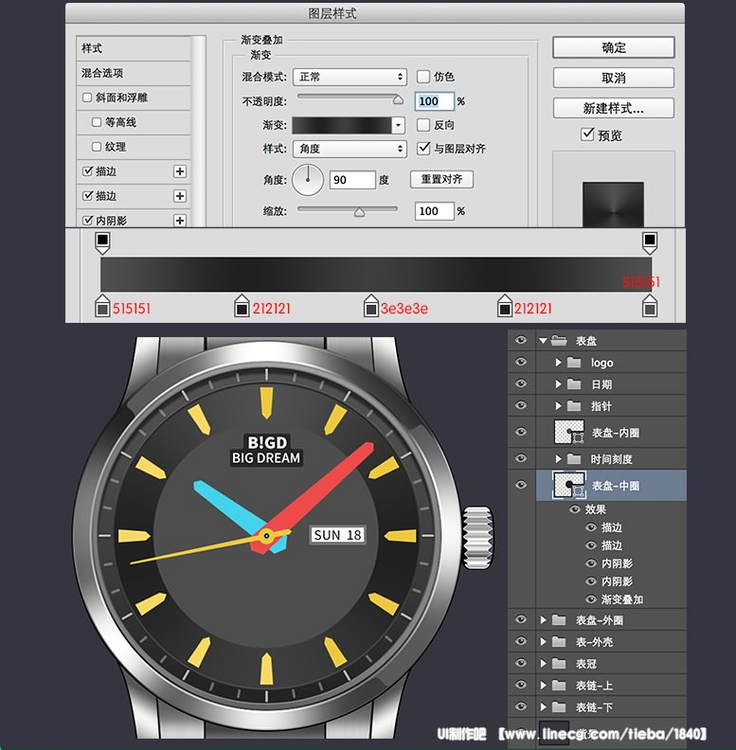Image resolution: width=736 pixels, height=750 pixels.
Task: Expand the 指针 group triangle
Action: click(558, 406)
